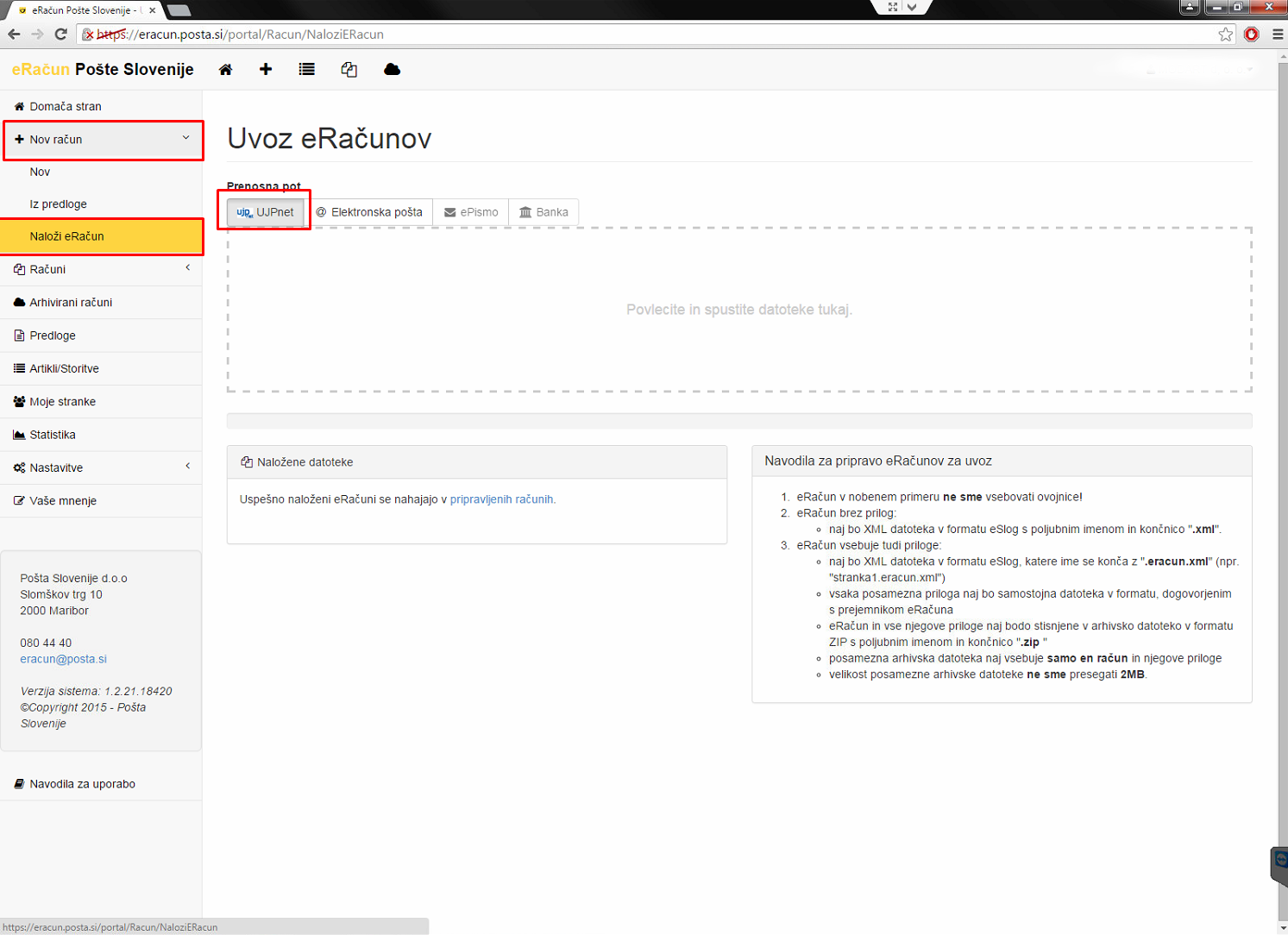Click the documents copy icon in top toolbar
Image resolution: width=1288 pixels, height=935 pixels.
[349, 70]
